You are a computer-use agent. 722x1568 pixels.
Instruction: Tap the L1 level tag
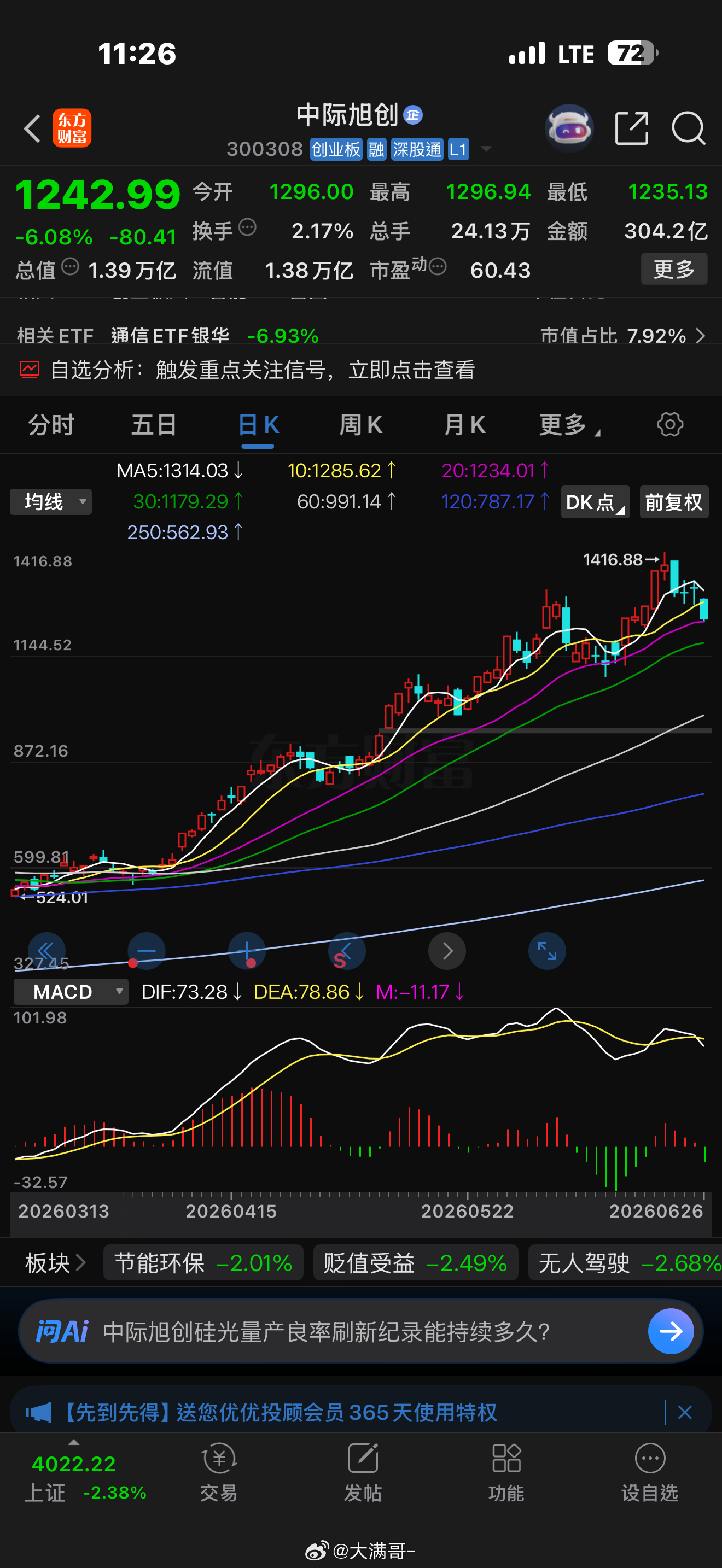coord(458,149)
